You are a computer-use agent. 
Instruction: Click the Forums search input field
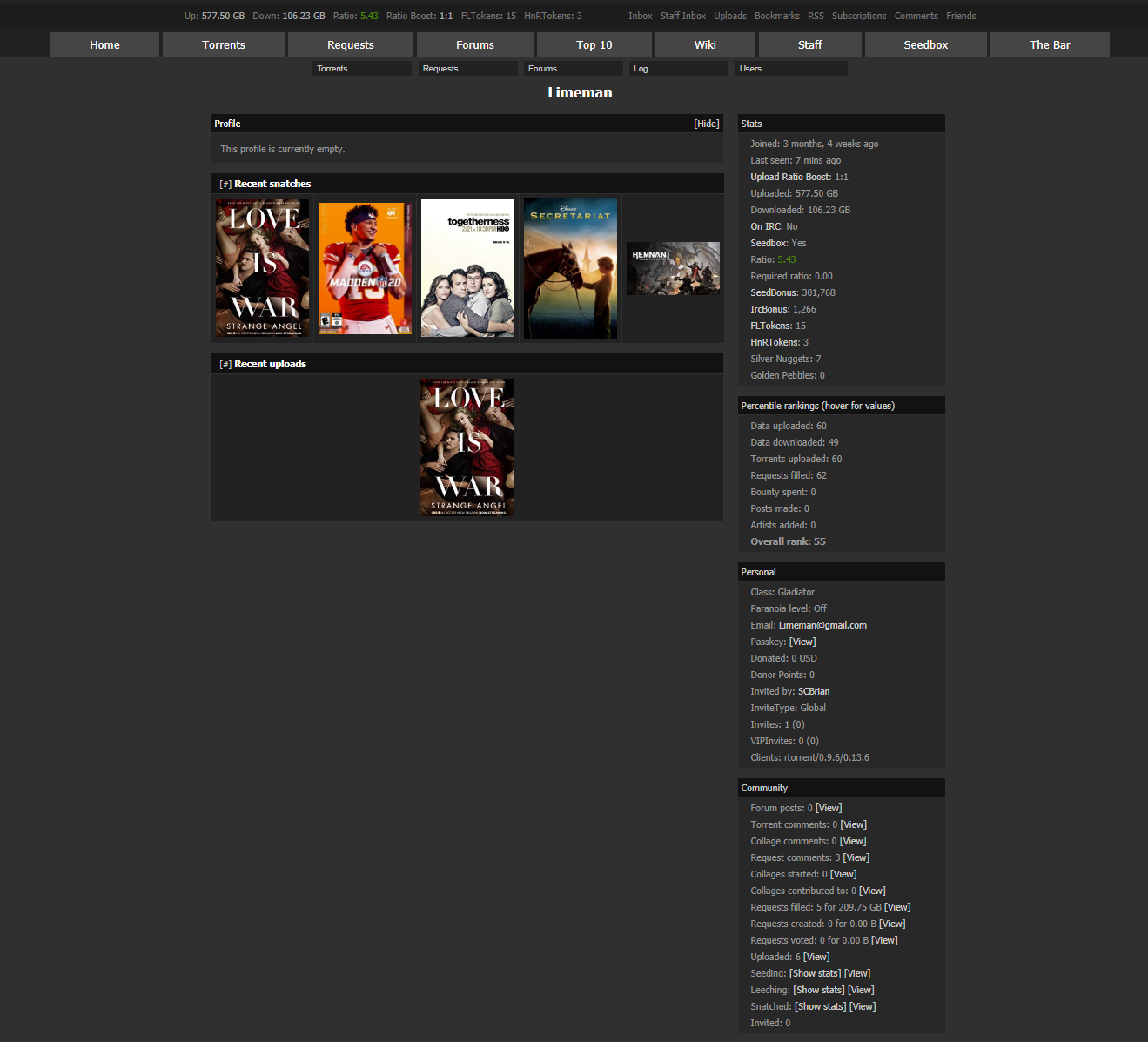pyautogui.click(x=574, y=68)
